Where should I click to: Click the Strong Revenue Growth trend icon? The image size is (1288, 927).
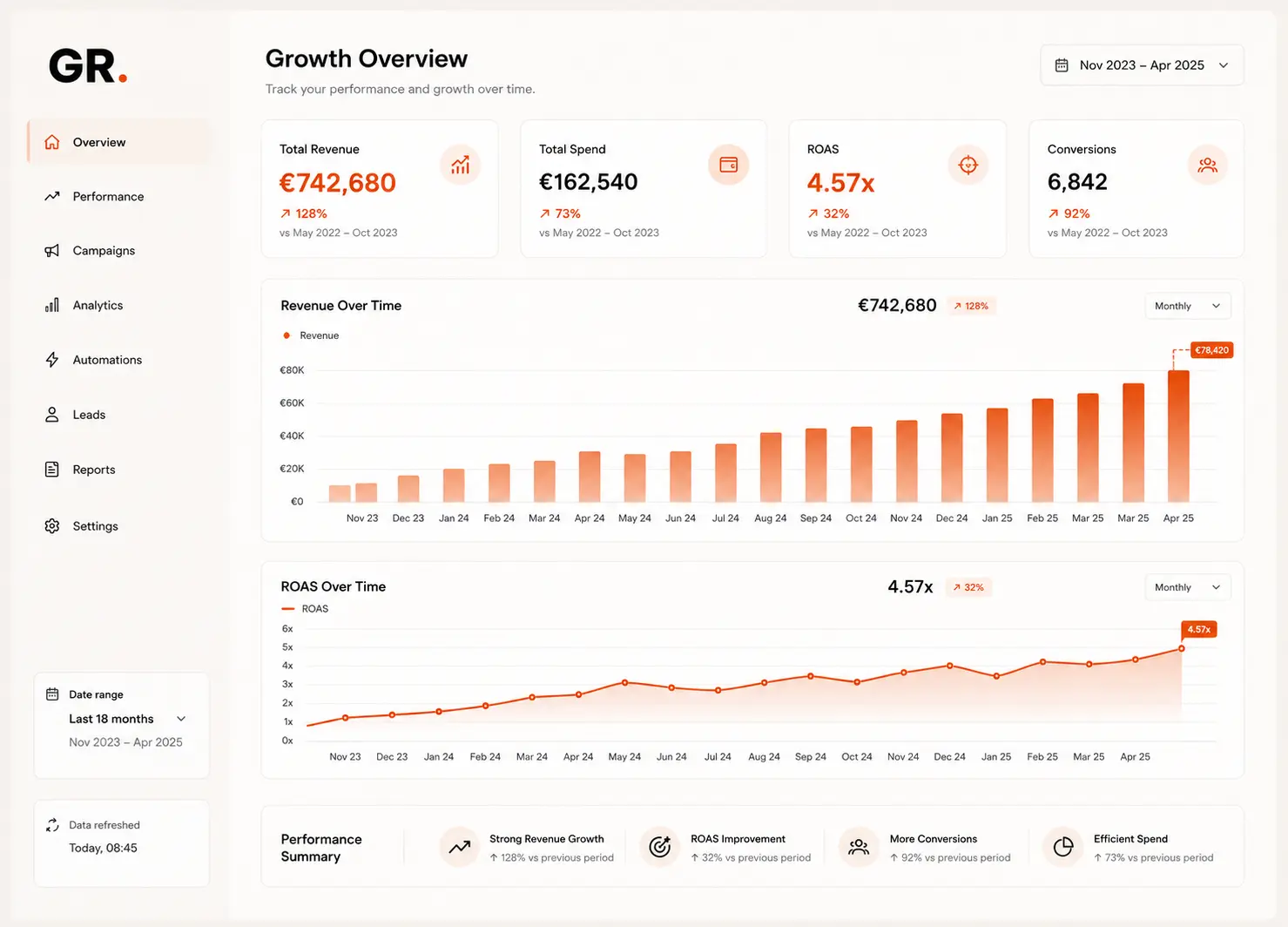(459, 847)
